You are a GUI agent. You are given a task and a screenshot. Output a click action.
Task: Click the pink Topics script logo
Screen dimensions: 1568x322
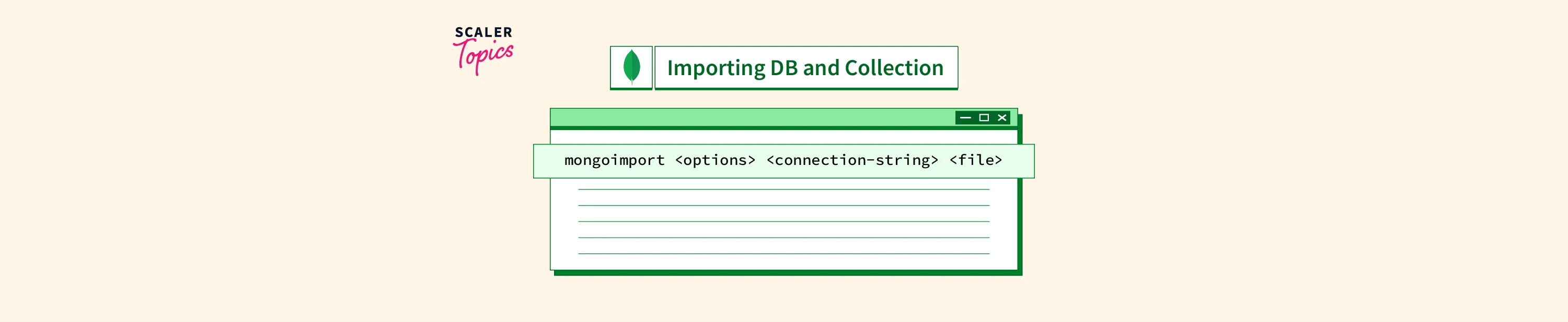(x=484, y=56)
